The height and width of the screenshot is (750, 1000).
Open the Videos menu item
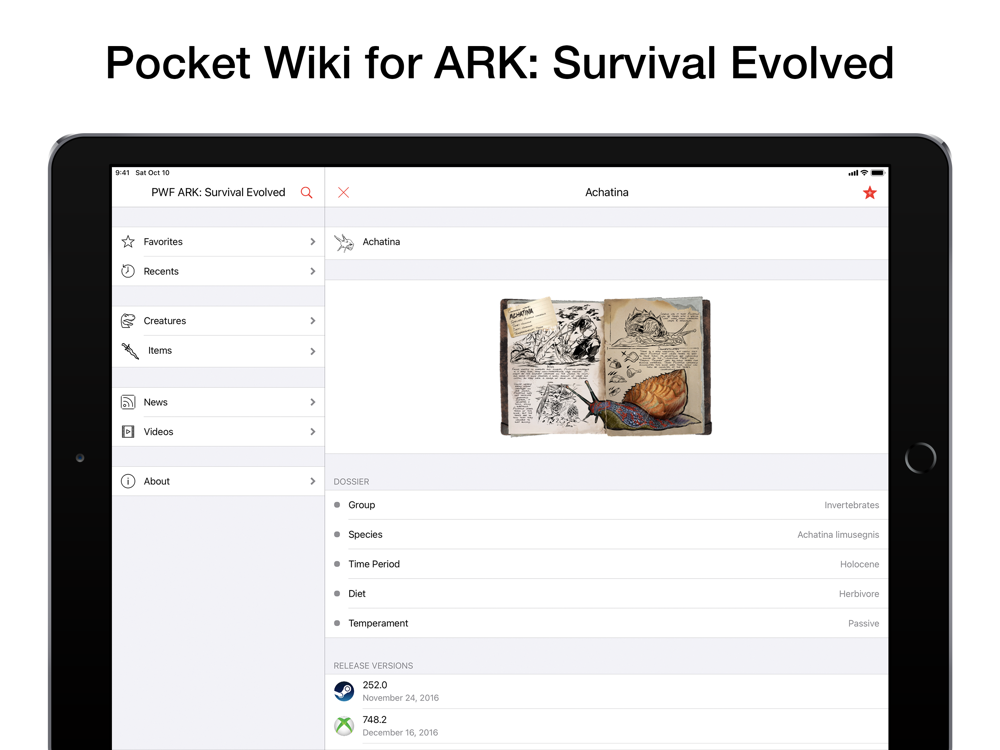[218, 432]
